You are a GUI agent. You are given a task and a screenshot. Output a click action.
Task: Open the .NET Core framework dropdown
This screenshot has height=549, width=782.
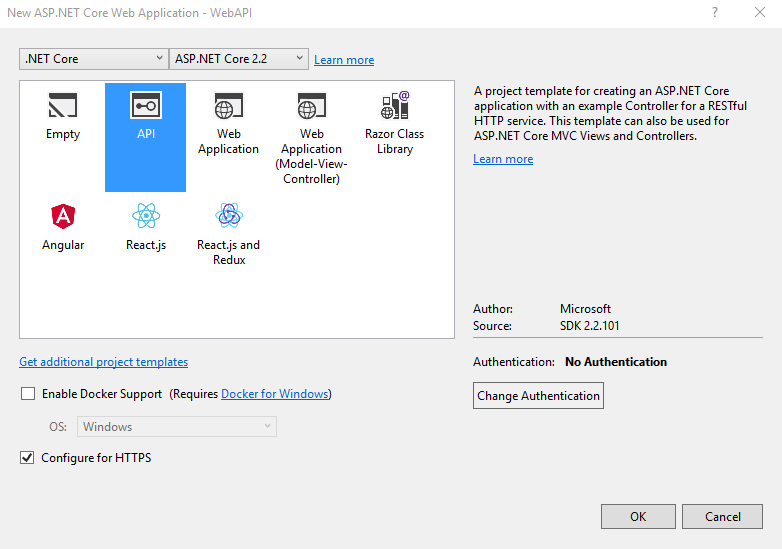(x=94, y=59)
